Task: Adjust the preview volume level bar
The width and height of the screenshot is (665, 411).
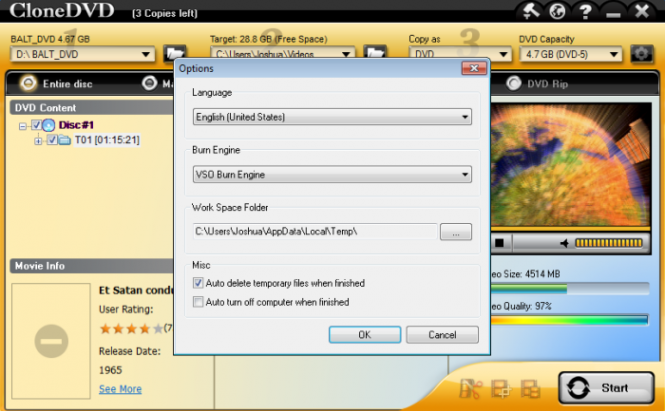Action: (609, 243)
